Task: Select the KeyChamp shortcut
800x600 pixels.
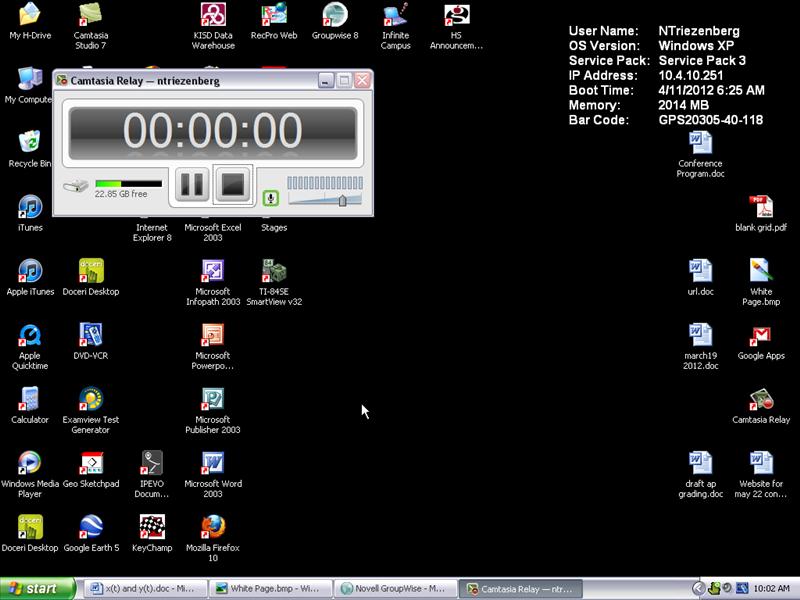Action: click(x=152, y=533)
